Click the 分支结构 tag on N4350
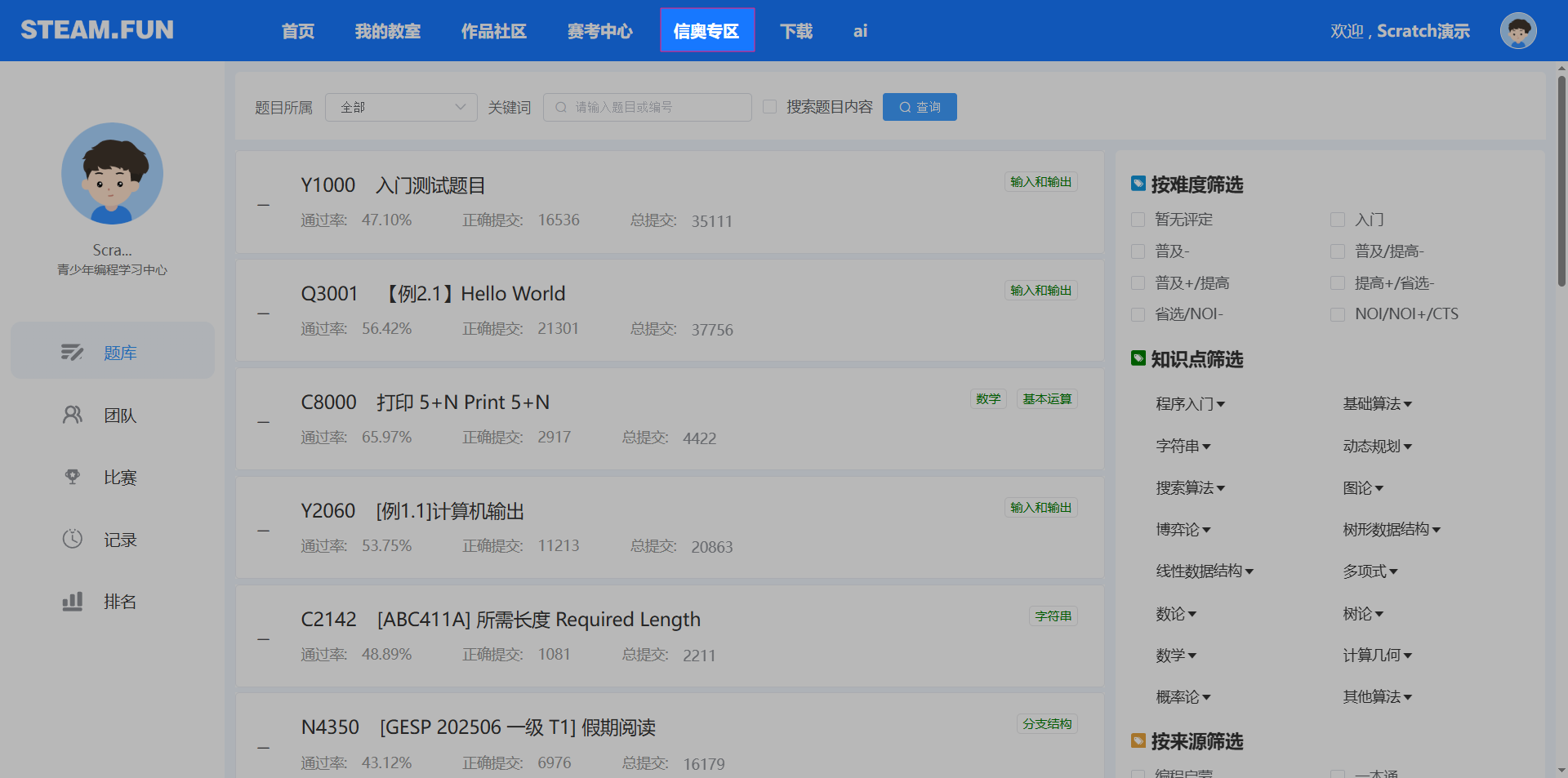This screenshot has height=778, width=1568. (1047, 724)
